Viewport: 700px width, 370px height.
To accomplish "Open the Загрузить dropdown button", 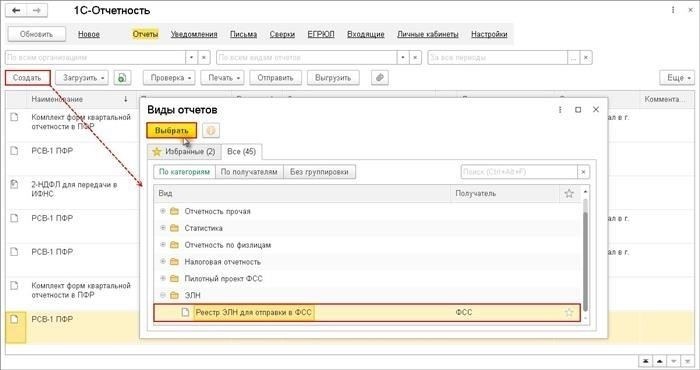I will tap(82, 78).
